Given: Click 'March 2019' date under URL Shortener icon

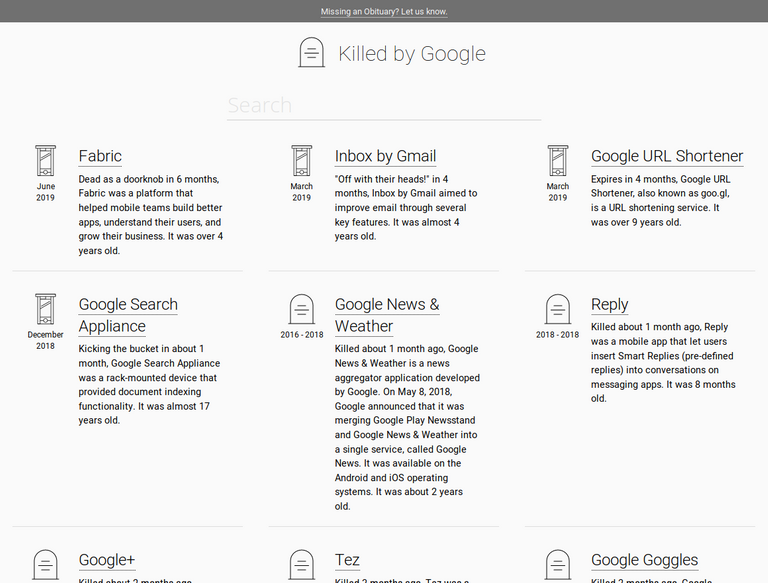Looking at the screenshot, I should pyautogui.click(x=558, y=192).
